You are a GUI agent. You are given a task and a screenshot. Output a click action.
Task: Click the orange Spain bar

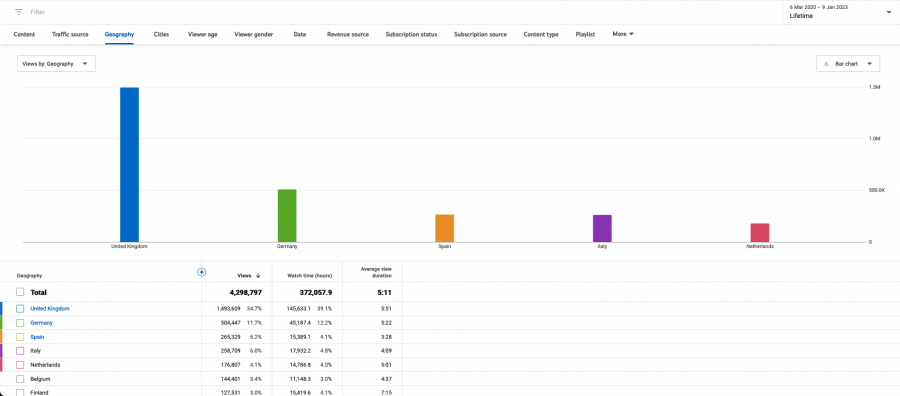[445, 228]
